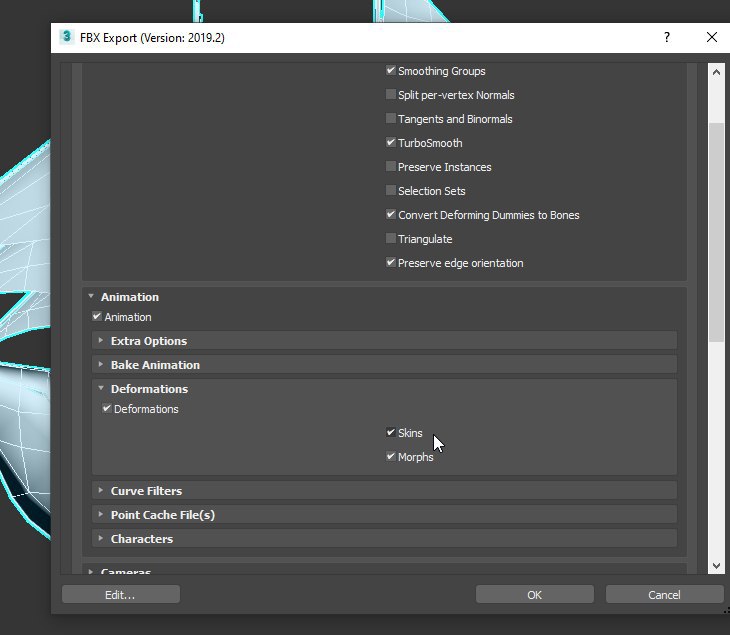This screenshot has width=730, height=635.
Task: Open the dialog help question mark
Action: (x=667, y=37)
